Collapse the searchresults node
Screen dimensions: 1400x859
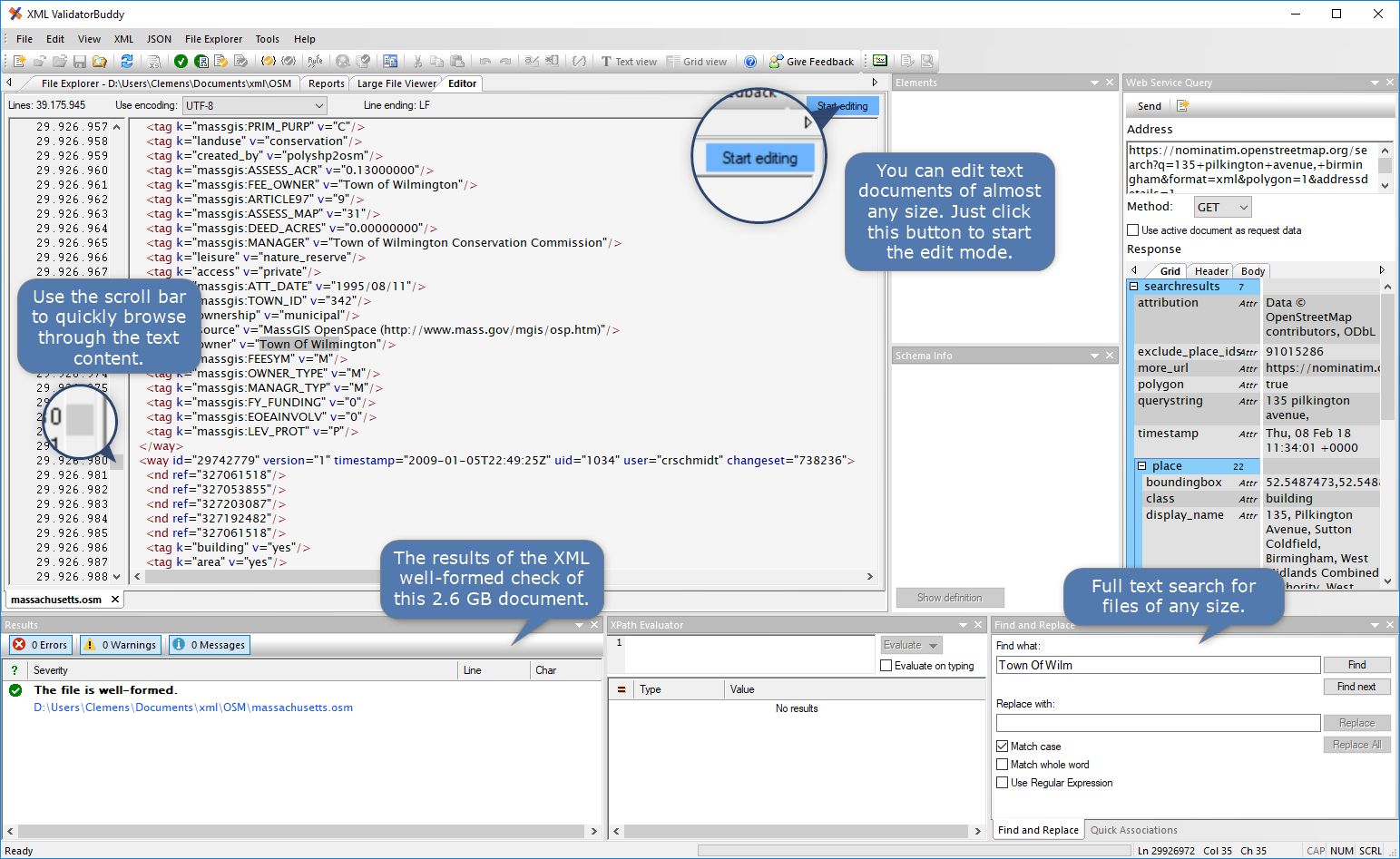pos(1133,287)
